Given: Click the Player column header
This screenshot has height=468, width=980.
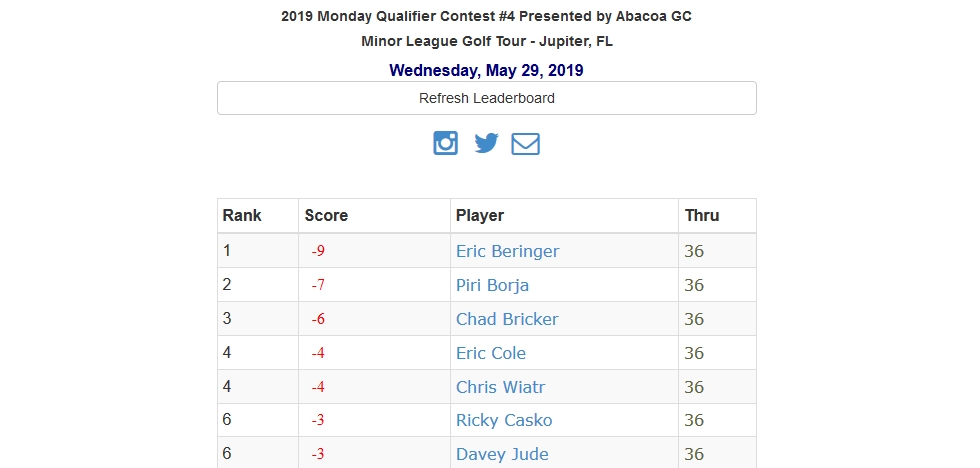Looking at the screenshot, I should 480,216.
